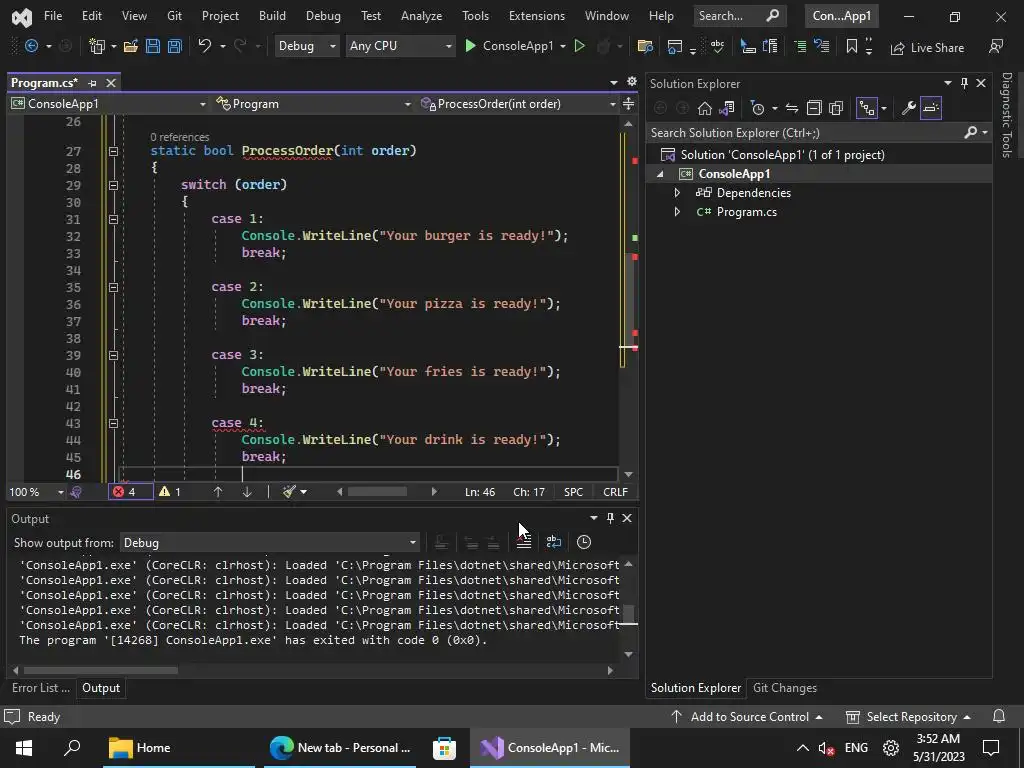Click the Undo arrow icon
The height and width of the screenshot is (768, 1024).
click(x=204, y=46)
